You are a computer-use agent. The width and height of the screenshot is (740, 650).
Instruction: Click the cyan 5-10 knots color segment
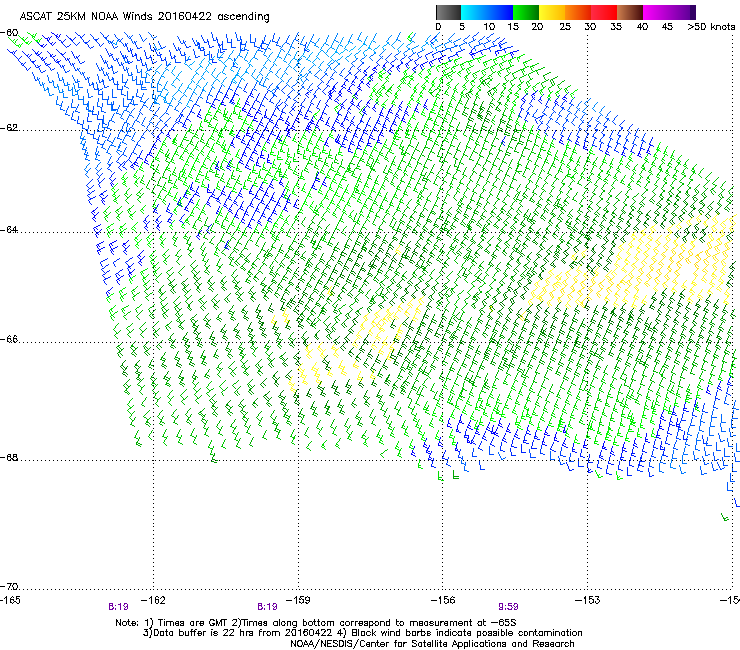(474, 12)
